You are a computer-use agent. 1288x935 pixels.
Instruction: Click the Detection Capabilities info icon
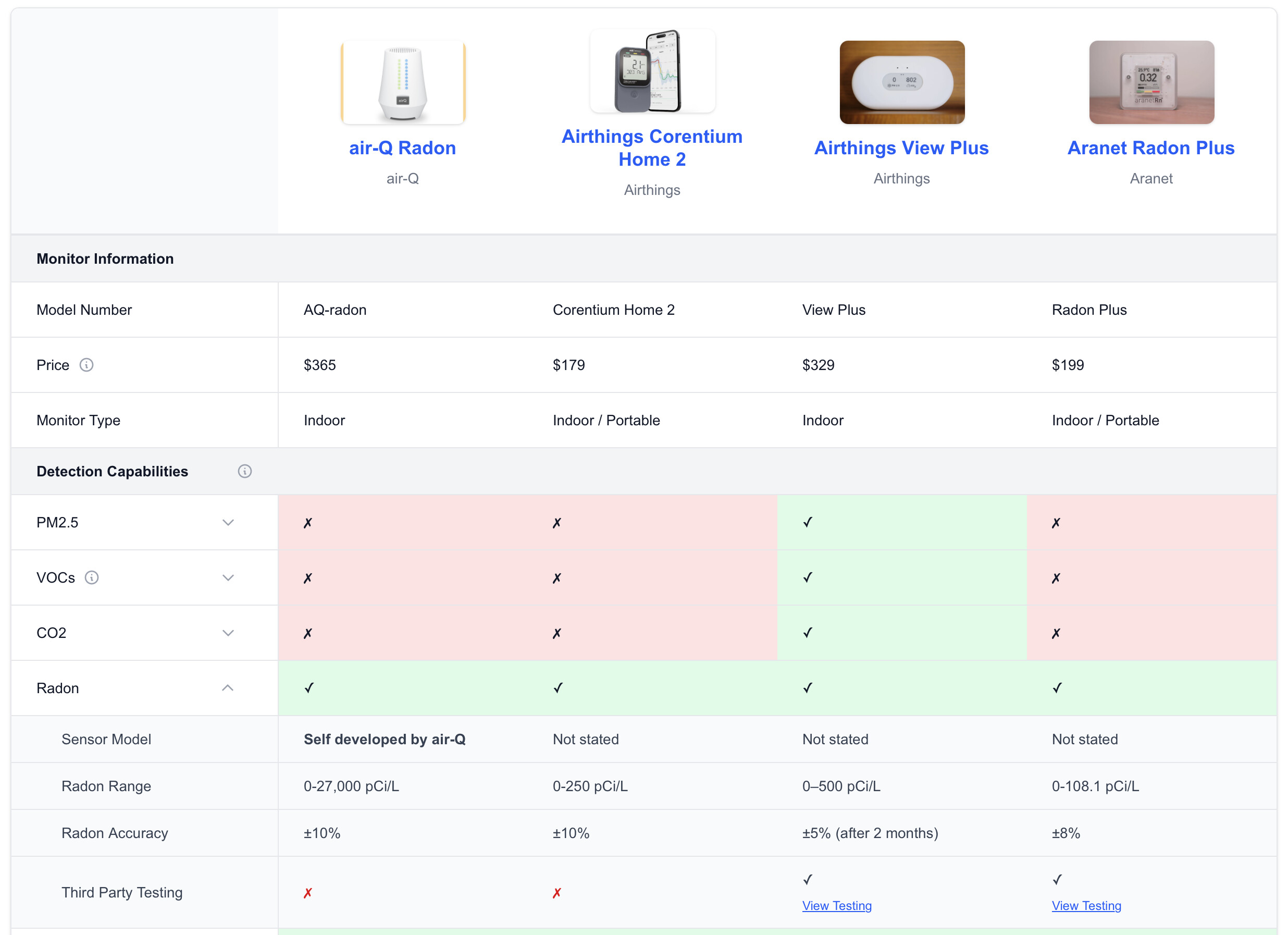coord(245,471)
